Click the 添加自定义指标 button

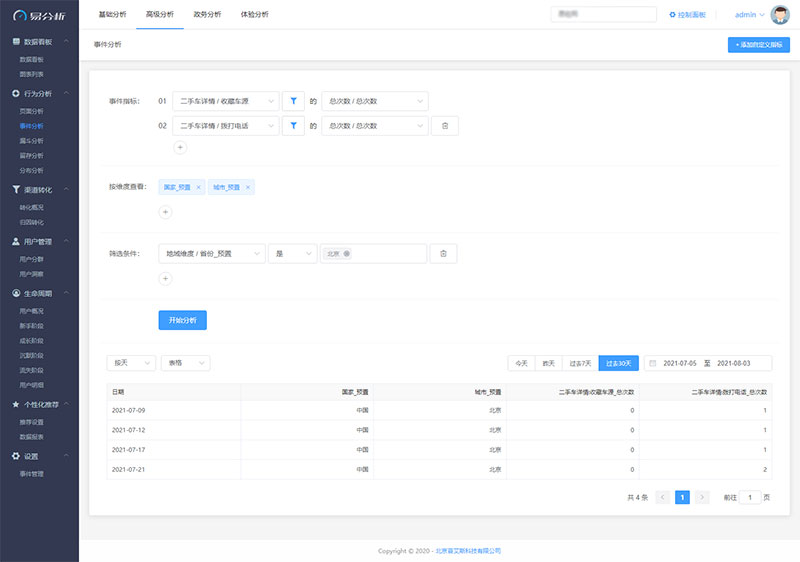pyautogui.click(x=759, y=45)
